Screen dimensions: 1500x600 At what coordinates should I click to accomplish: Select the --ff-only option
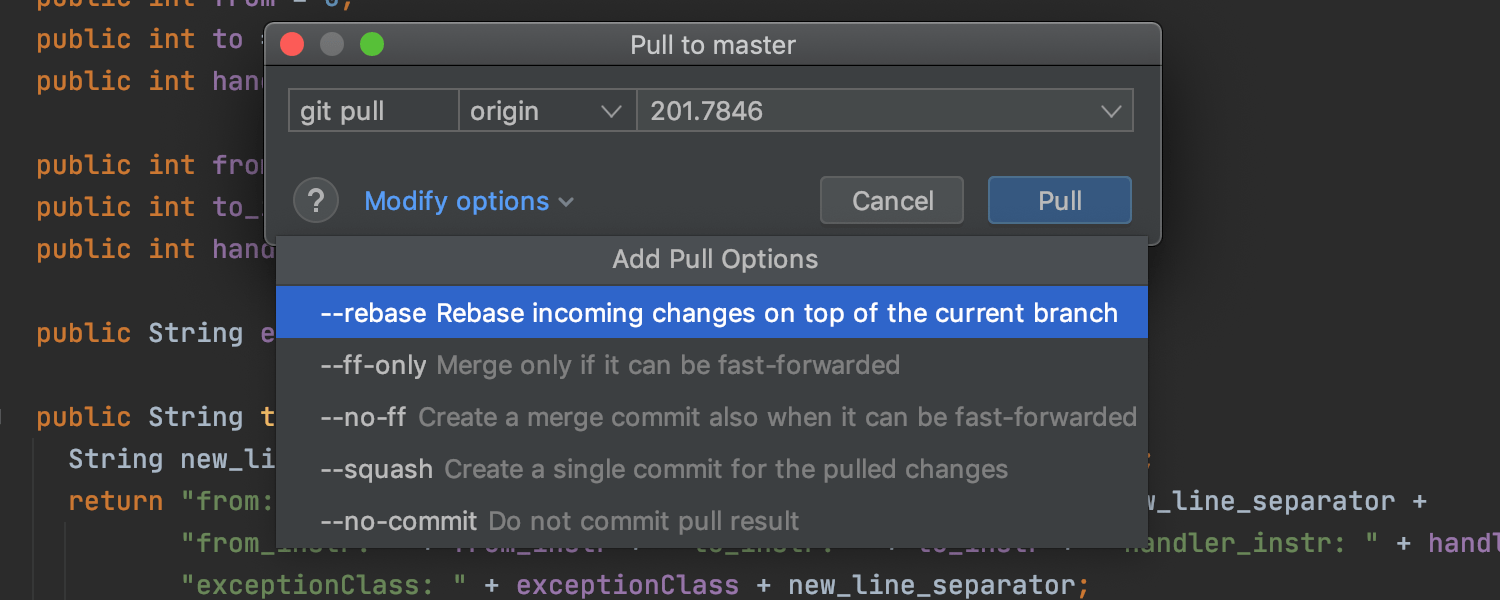point(610,365)
